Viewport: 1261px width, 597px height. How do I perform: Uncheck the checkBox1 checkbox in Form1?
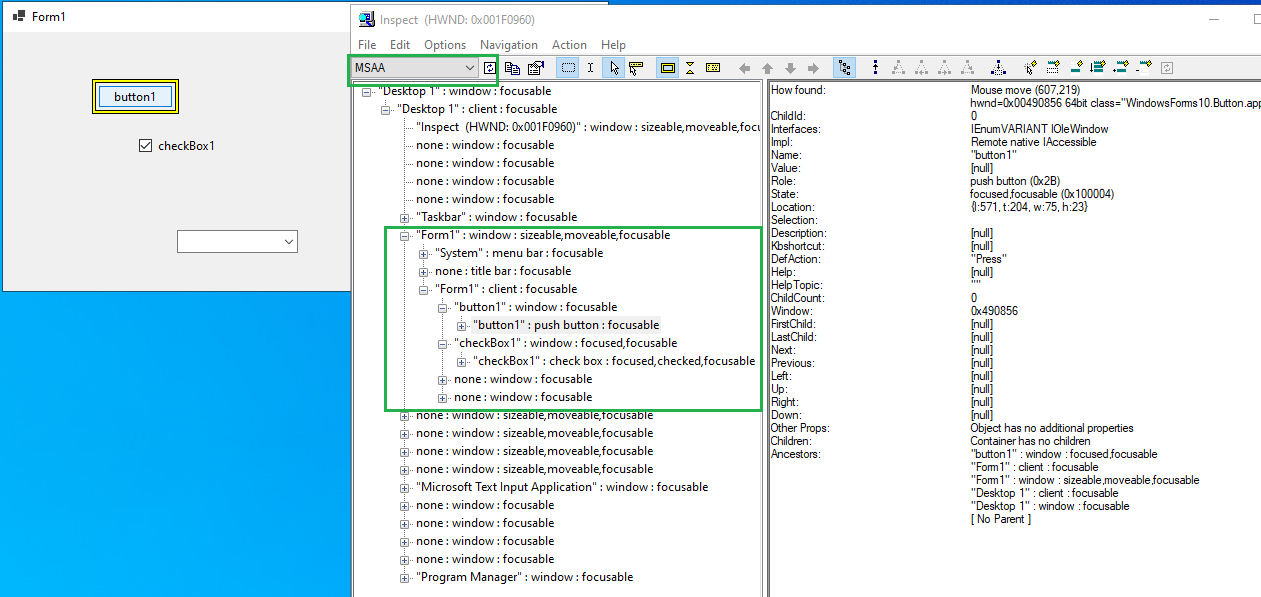pos(145,145)
